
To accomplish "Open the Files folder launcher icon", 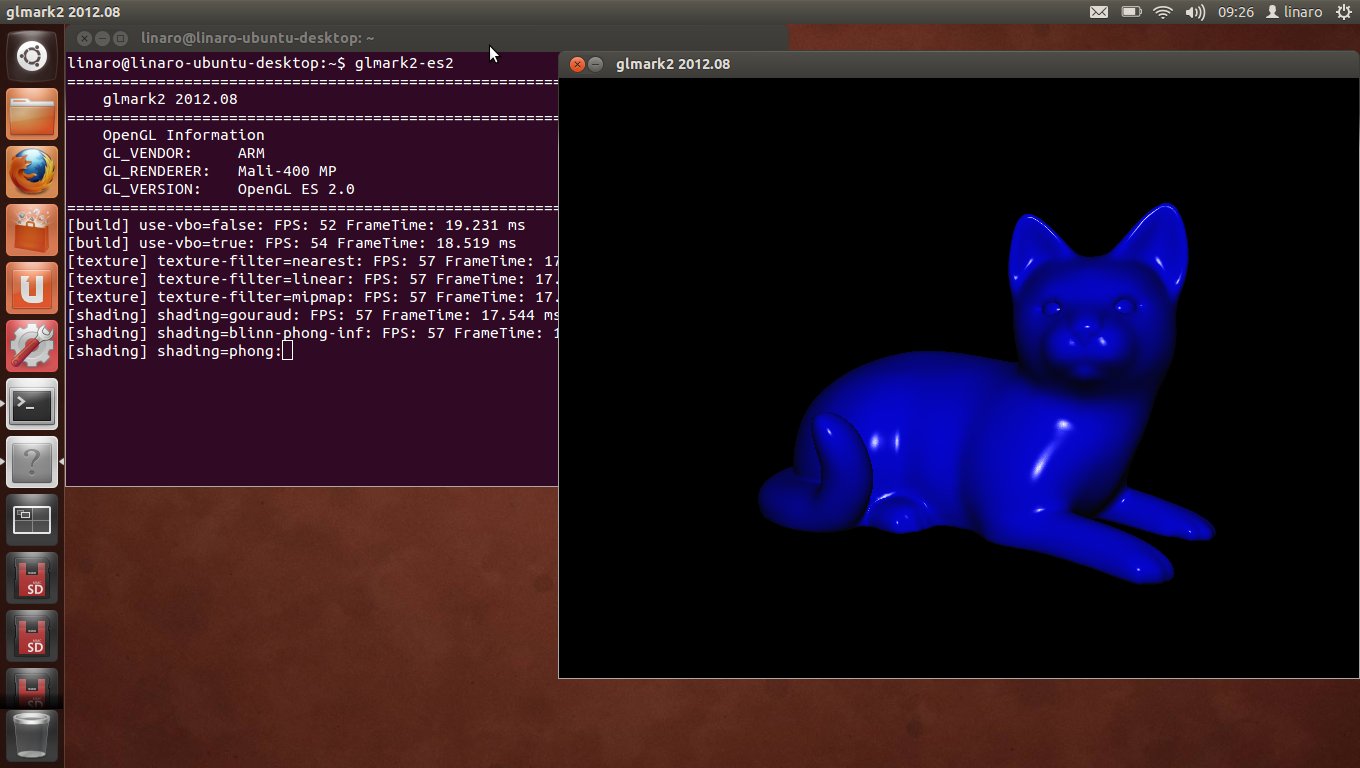I will pyautogui.click(x=33, y=114).
